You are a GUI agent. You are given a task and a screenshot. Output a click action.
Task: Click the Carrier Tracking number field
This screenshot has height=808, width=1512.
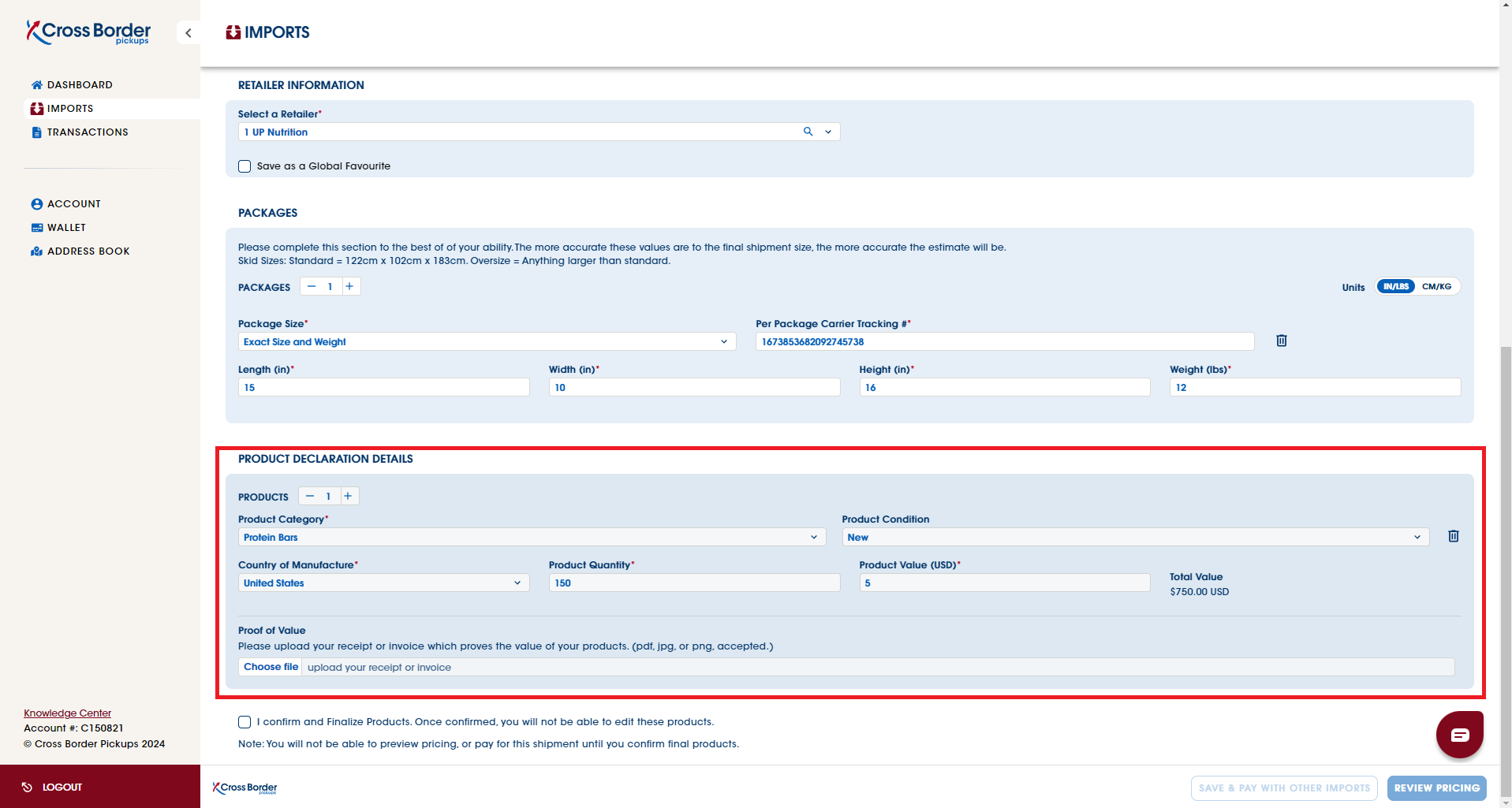coord(1004,341)
